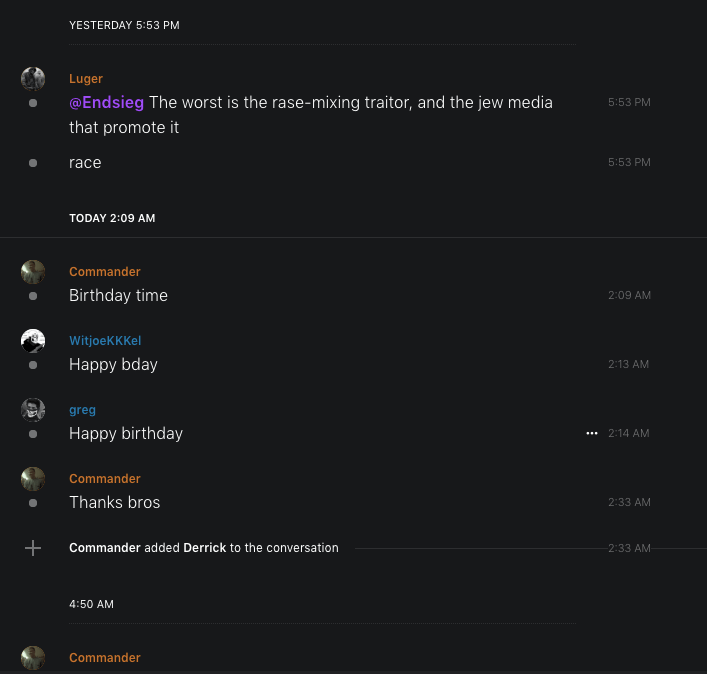Viewport: 707px width, 674px height.
Task: Click greg's profile avatar
Action: coord(33,410)
